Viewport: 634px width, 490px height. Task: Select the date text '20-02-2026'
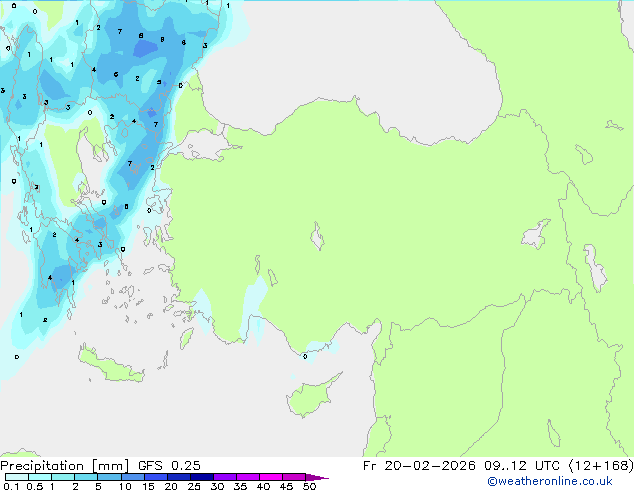coord(430,466)
